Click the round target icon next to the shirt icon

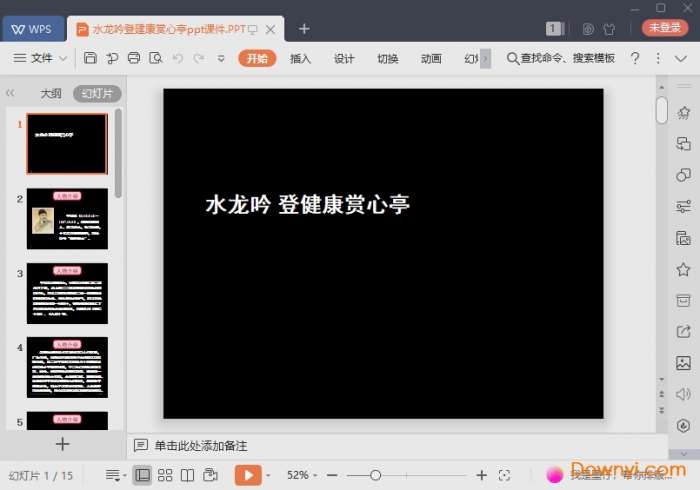(x=588, y=29)
